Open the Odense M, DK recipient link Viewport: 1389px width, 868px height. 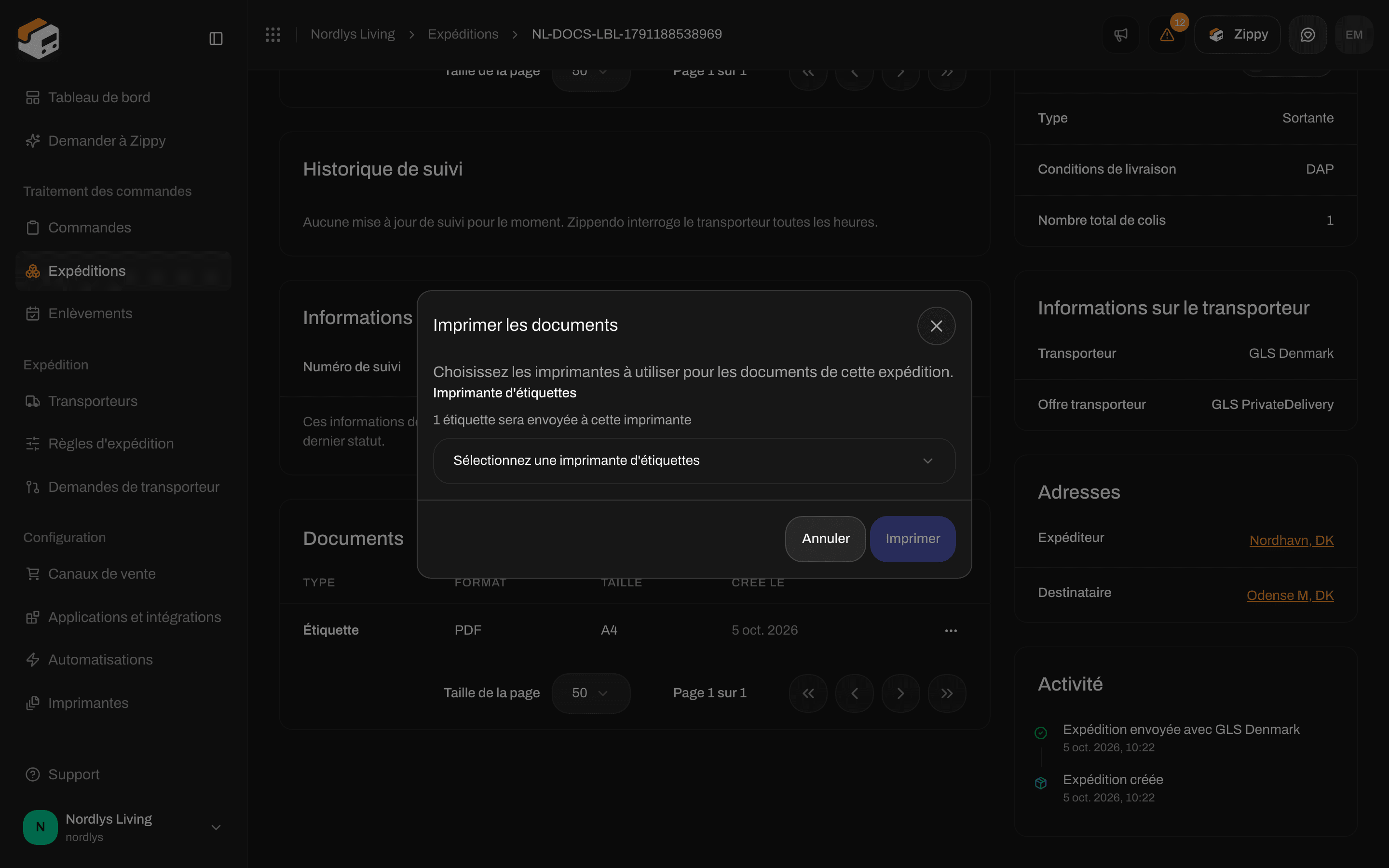[x=1290, y=596]
